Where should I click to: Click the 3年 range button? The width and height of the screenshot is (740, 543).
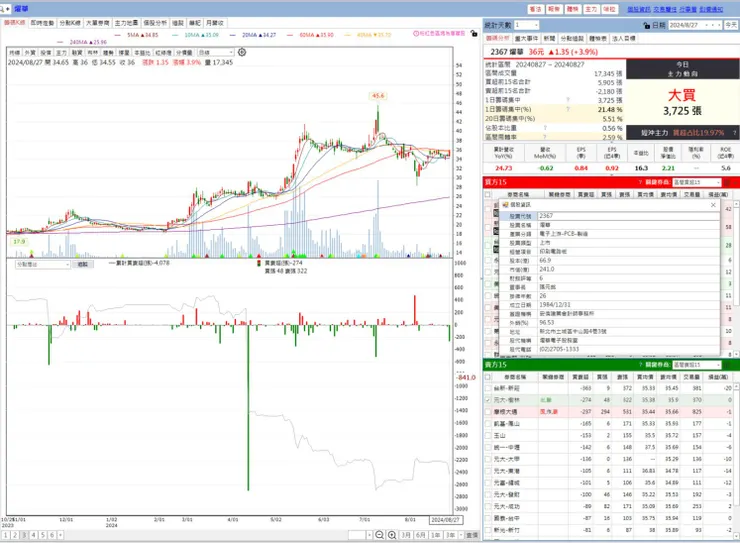pos(451,535)
